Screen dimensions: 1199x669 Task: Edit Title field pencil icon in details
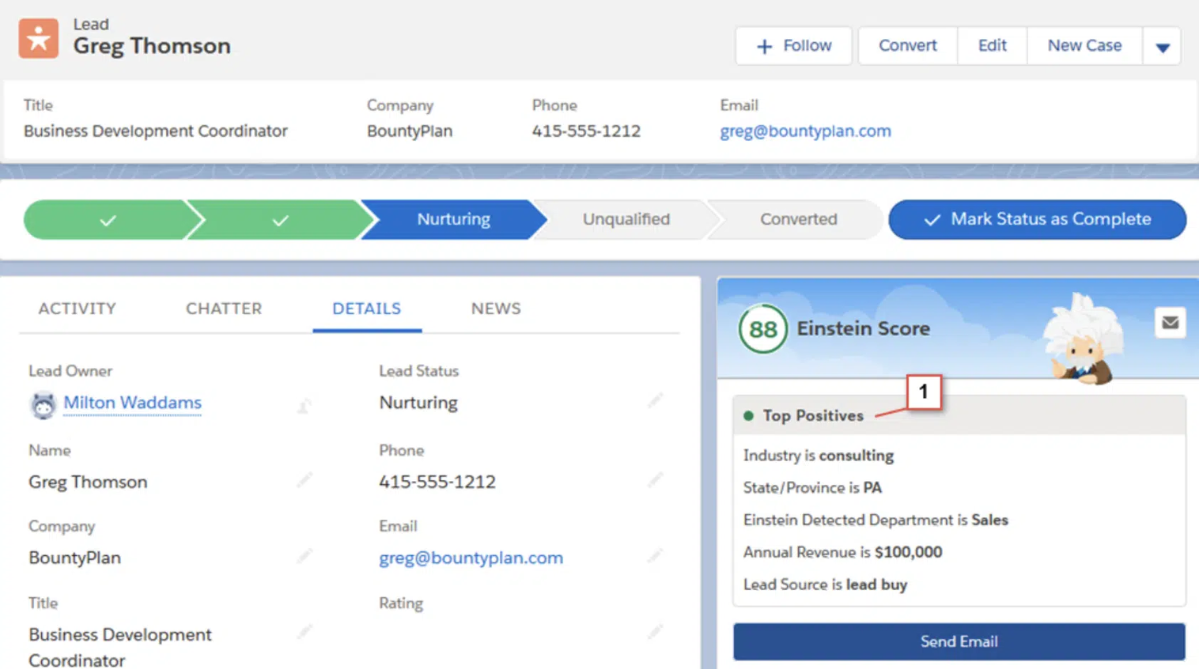click(305, 632)
